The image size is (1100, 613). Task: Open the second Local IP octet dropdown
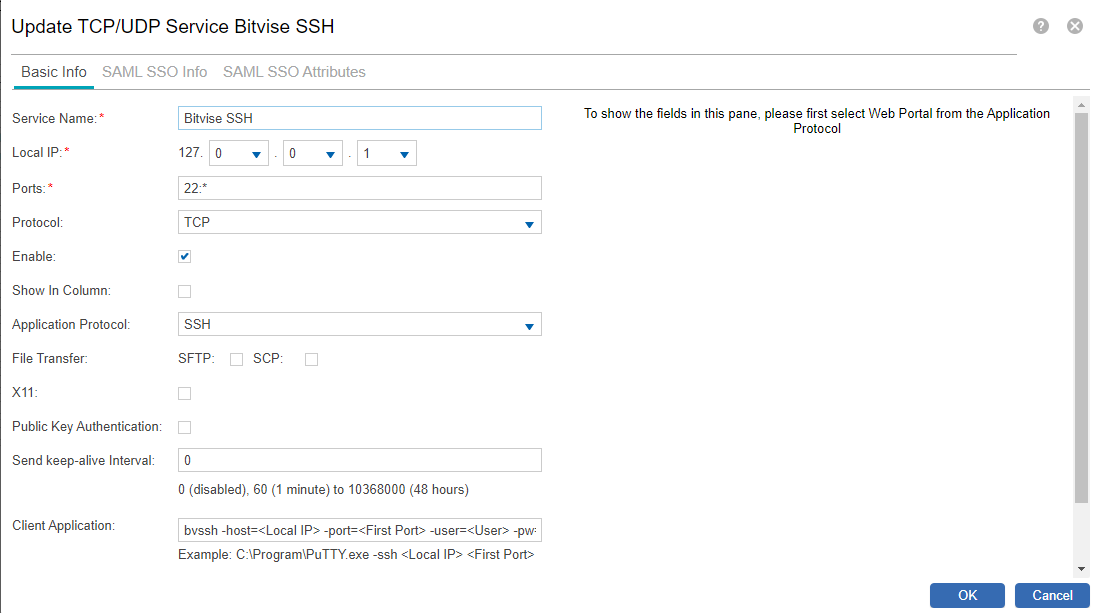(x=239, y=153)
